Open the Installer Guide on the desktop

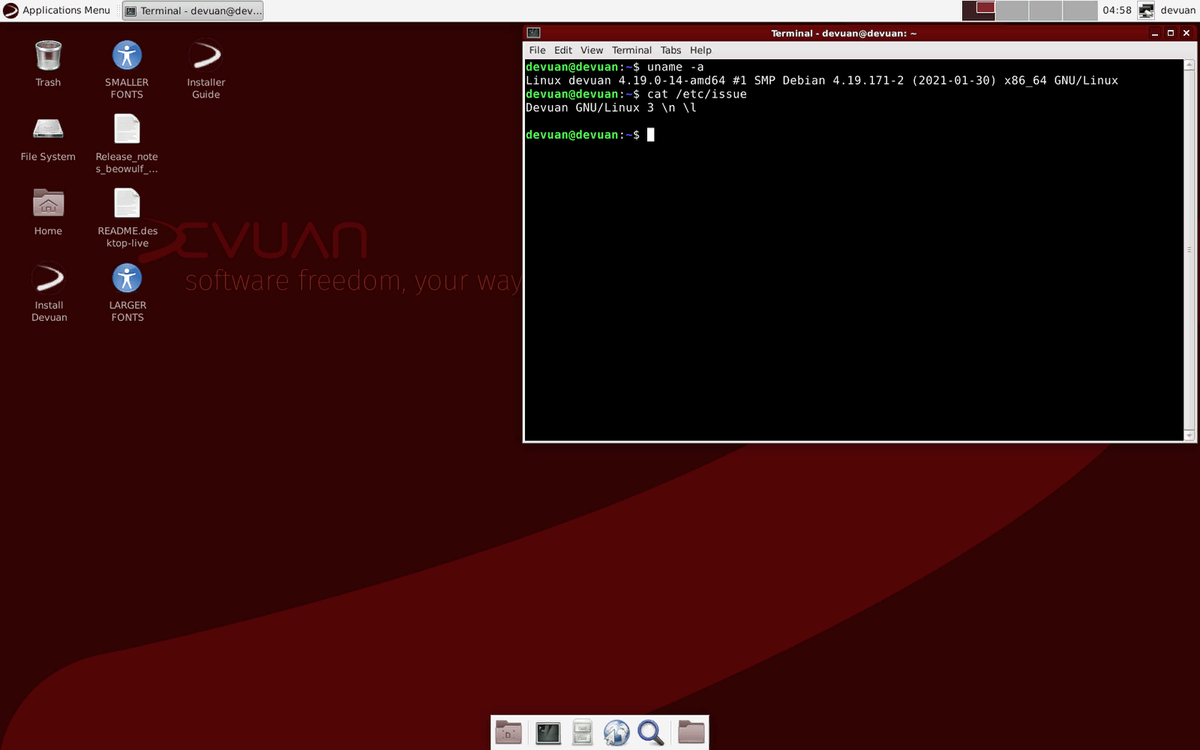205,55
